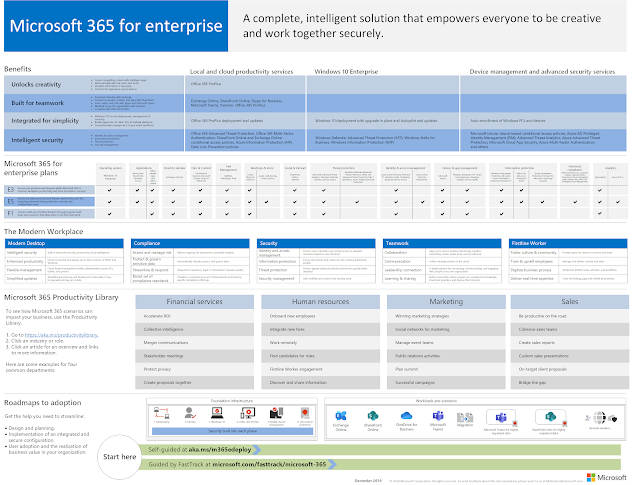Click the SharePoint Online icon

(x=372, y=416)
